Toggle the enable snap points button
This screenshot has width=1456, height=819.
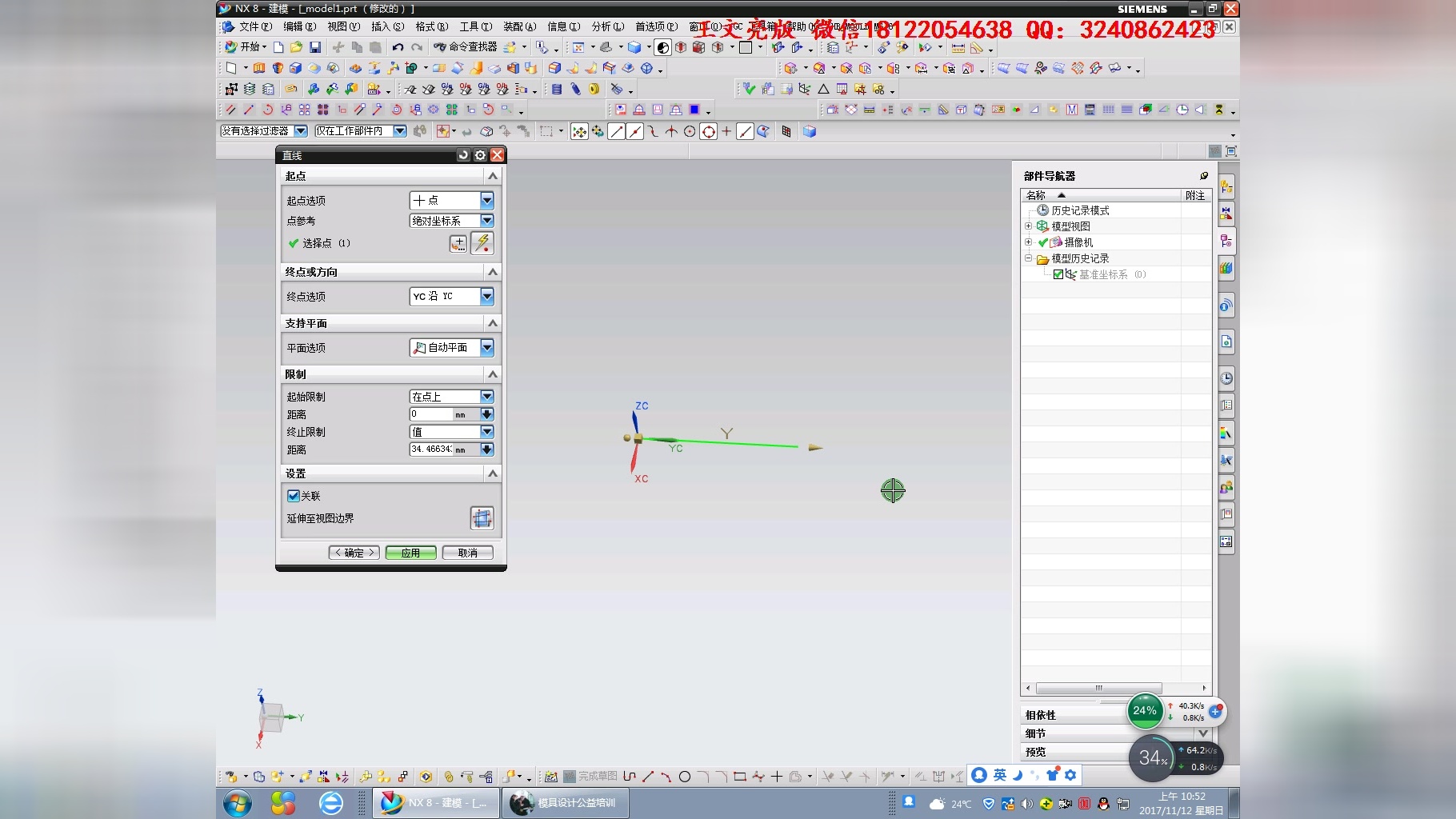(x=579, y=131)
